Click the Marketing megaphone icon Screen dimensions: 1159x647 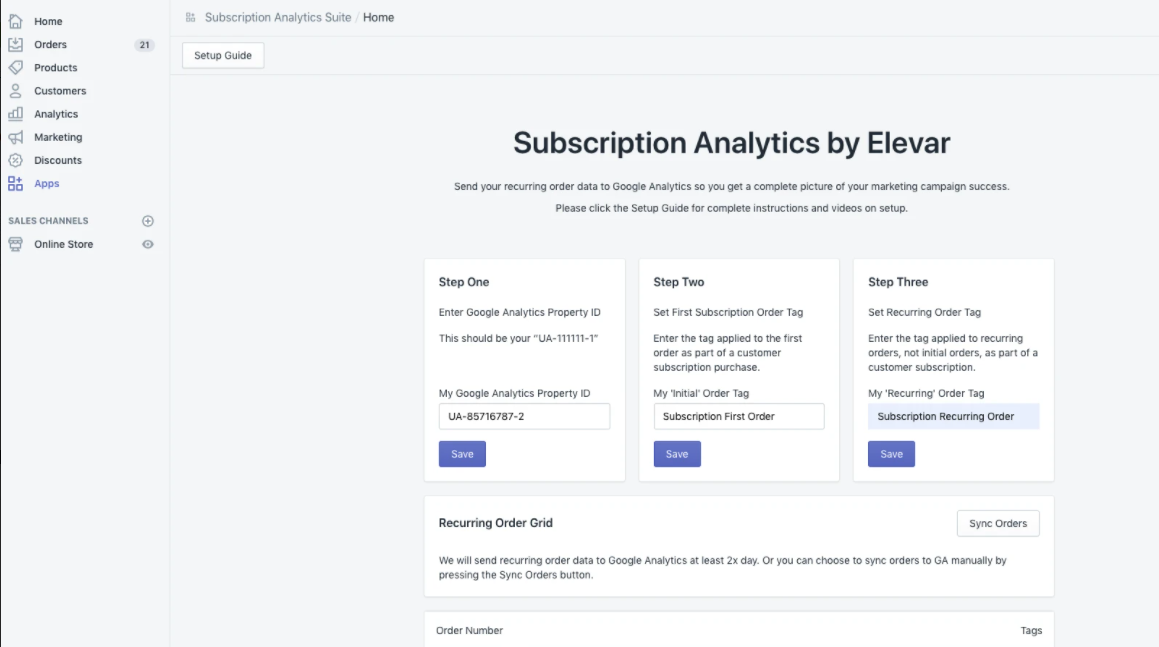[15, 137]
